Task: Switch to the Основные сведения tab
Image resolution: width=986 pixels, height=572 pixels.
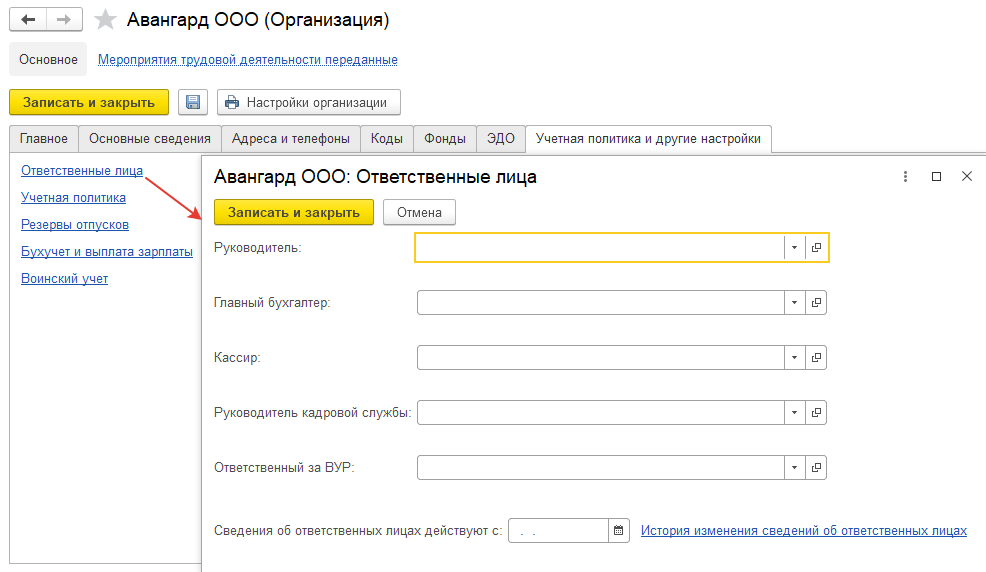Action: click(150, 139)
